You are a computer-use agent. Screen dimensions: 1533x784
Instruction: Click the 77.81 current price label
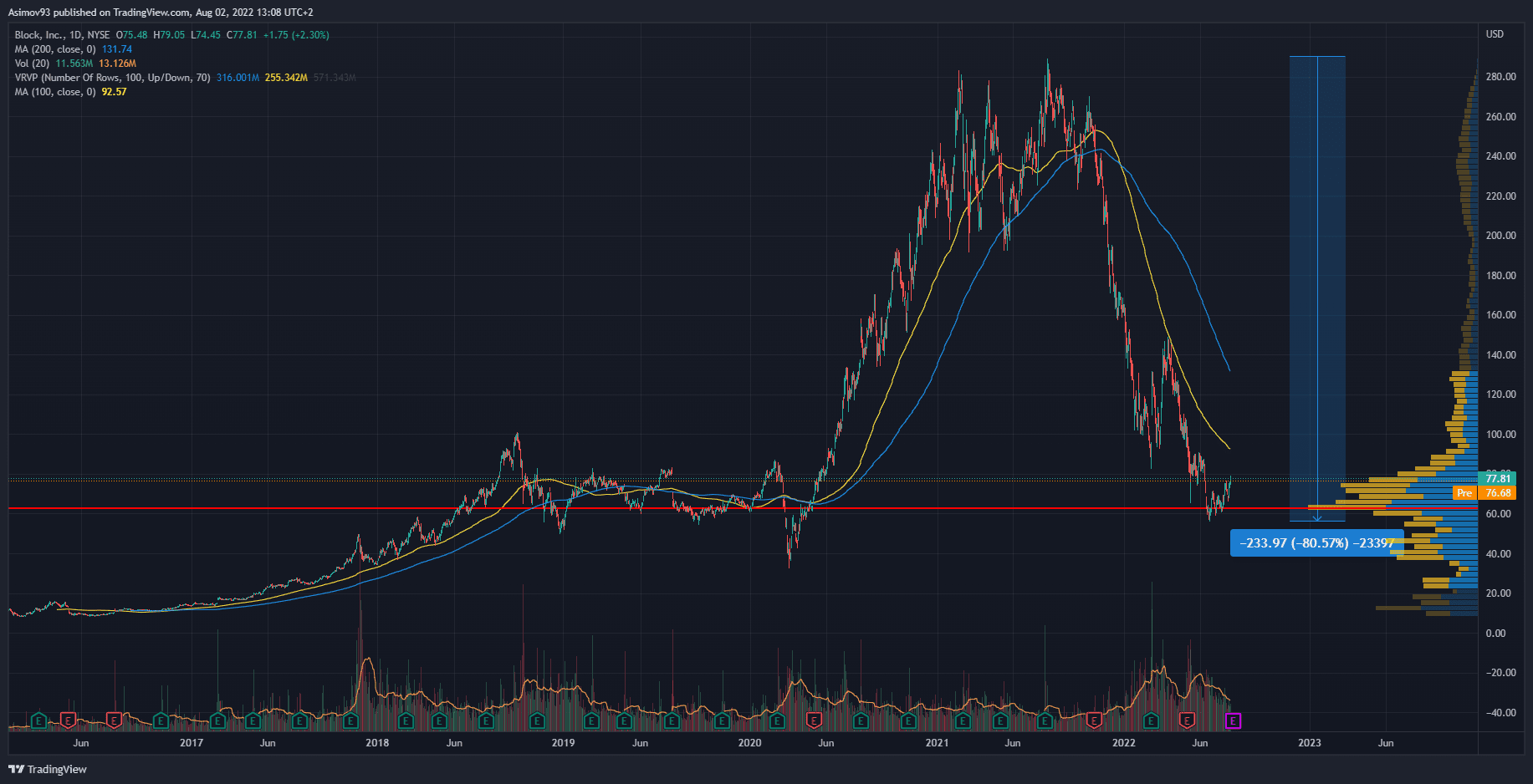point(1497,479)
